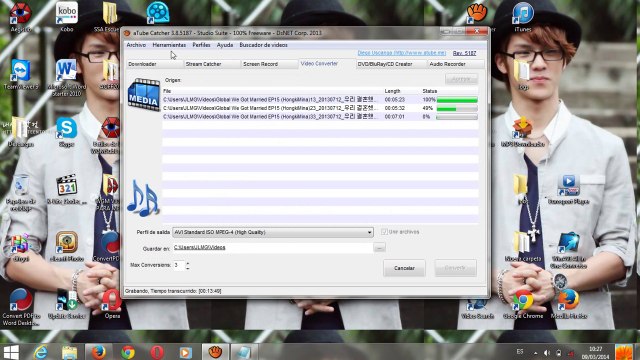Image resolution: width=640 pixels, height=360 pixels.
Task: Click the Diego Uscanga atube.me link
Action: pos(402,53)
